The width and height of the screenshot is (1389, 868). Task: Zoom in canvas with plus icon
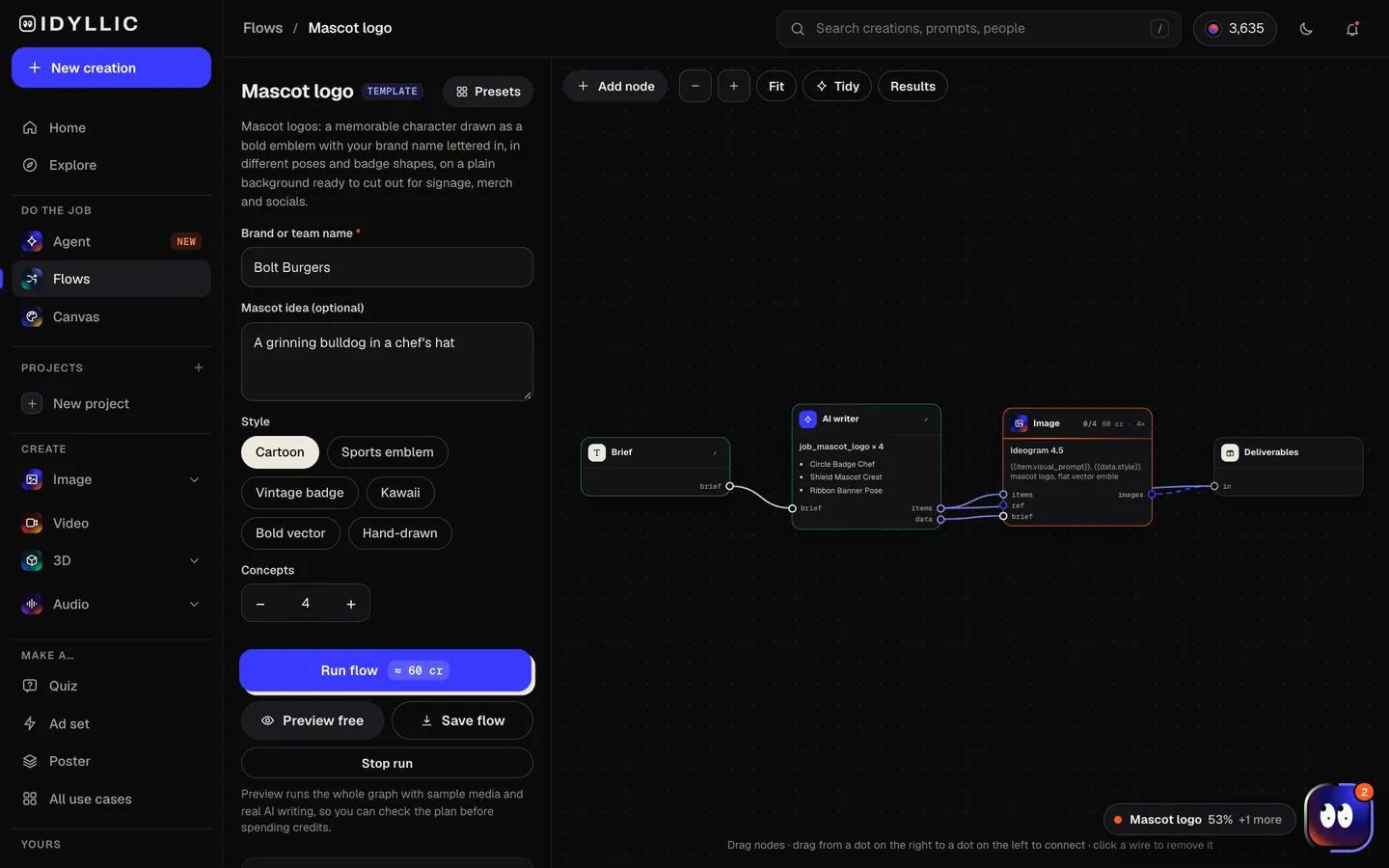coord(734,86)
